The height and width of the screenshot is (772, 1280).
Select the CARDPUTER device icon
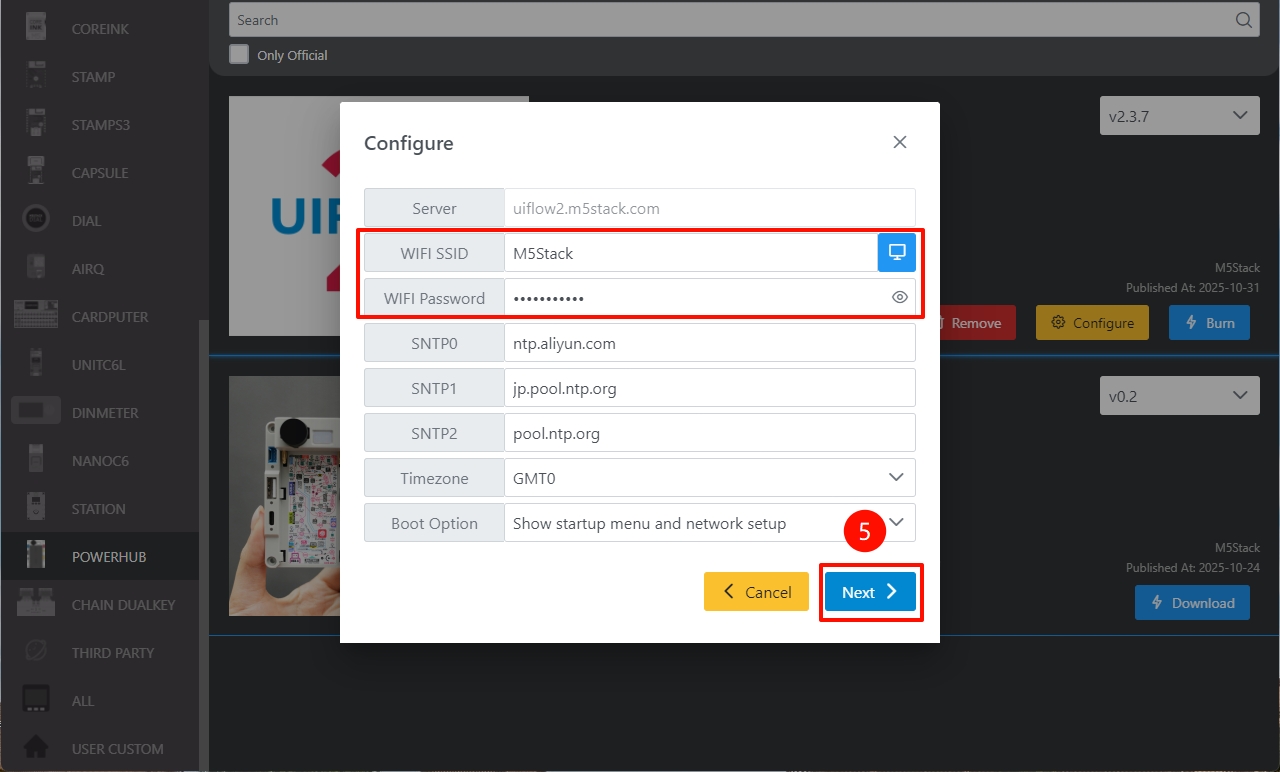click(x=37, y=317)
